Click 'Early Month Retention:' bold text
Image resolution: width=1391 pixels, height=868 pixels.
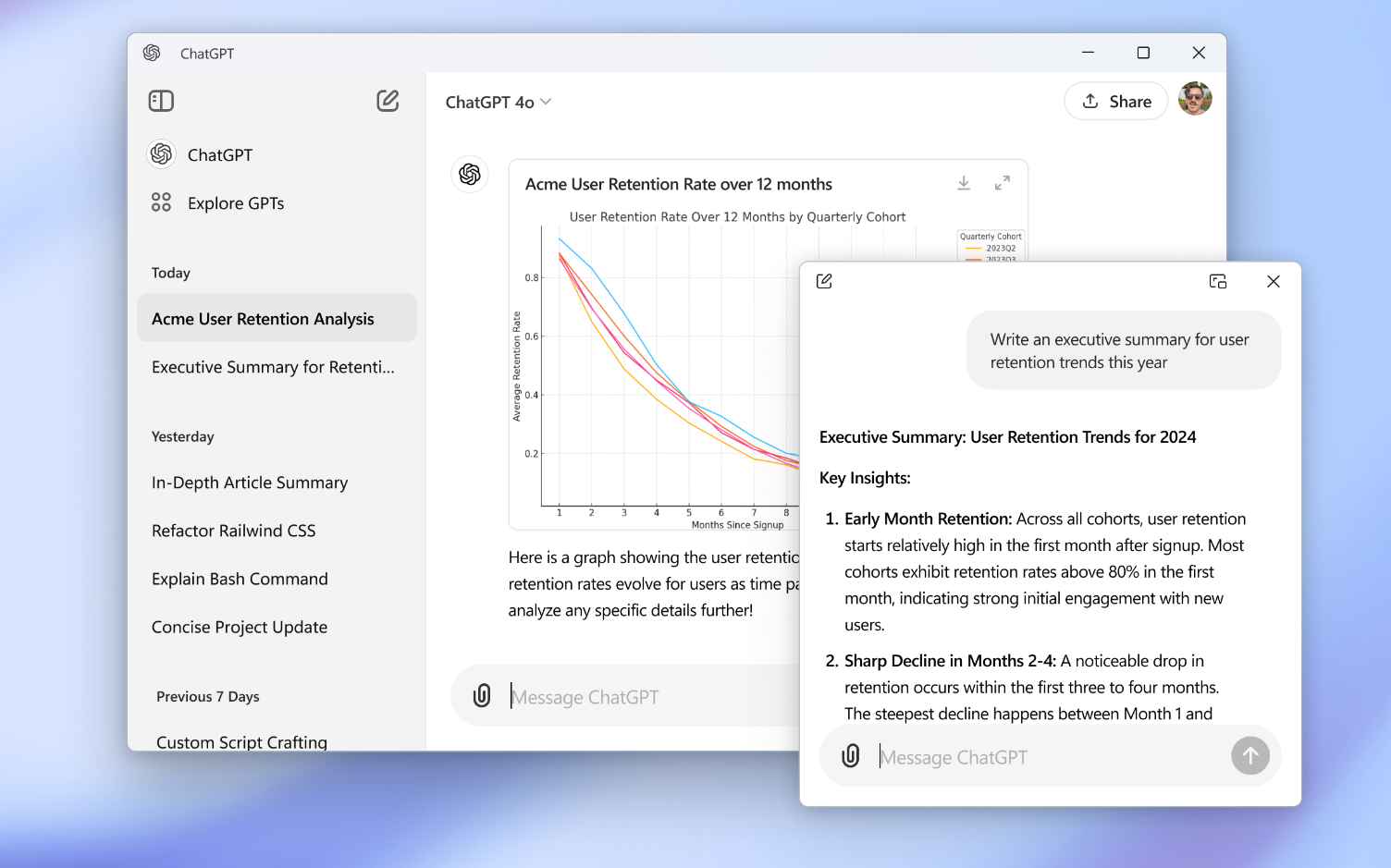929,519
